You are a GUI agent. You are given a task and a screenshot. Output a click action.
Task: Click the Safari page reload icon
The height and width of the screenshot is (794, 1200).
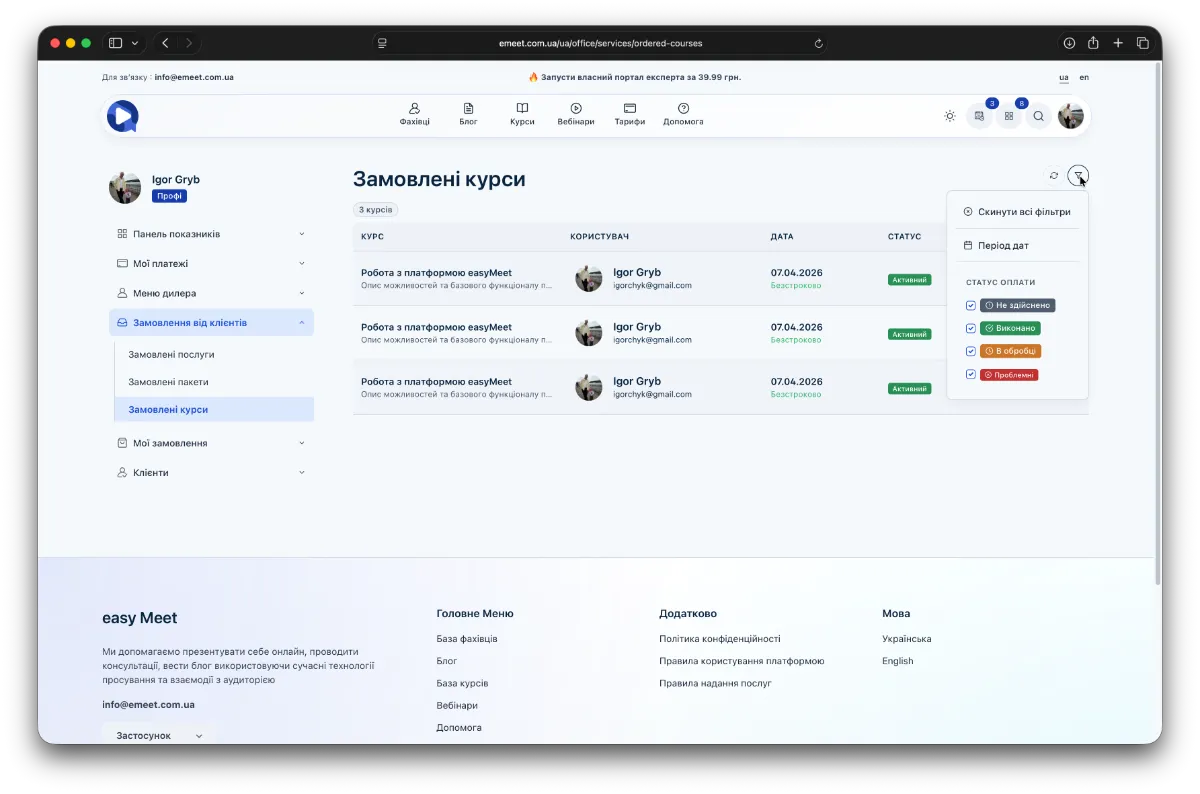tap(819, 43)
